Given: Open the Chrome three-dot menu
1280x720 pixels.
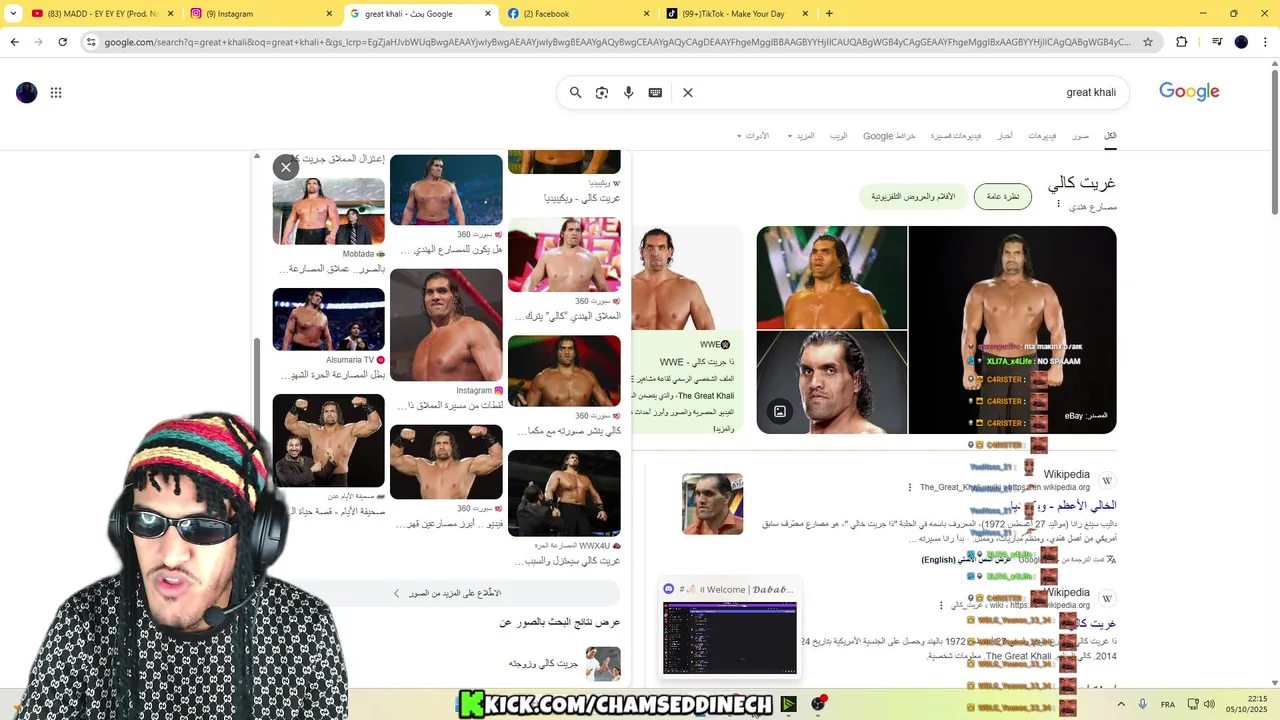Looking at the screenshot, I should click(1266, 42).
